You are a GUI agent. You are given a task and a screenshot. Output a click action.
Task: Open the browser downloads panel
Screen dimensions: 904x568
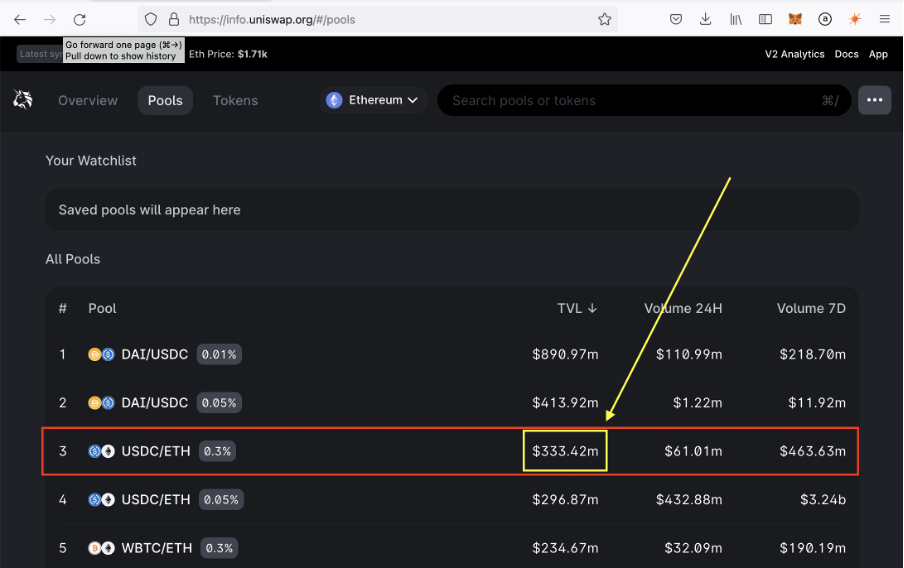pos(705,20)
